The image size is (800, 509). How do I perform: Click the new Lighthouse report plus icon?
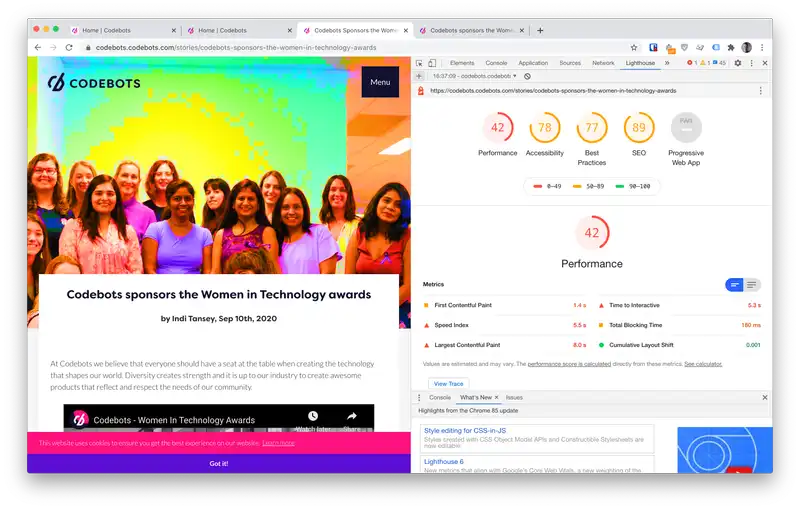pyautogui.click(x=419, y=76)
